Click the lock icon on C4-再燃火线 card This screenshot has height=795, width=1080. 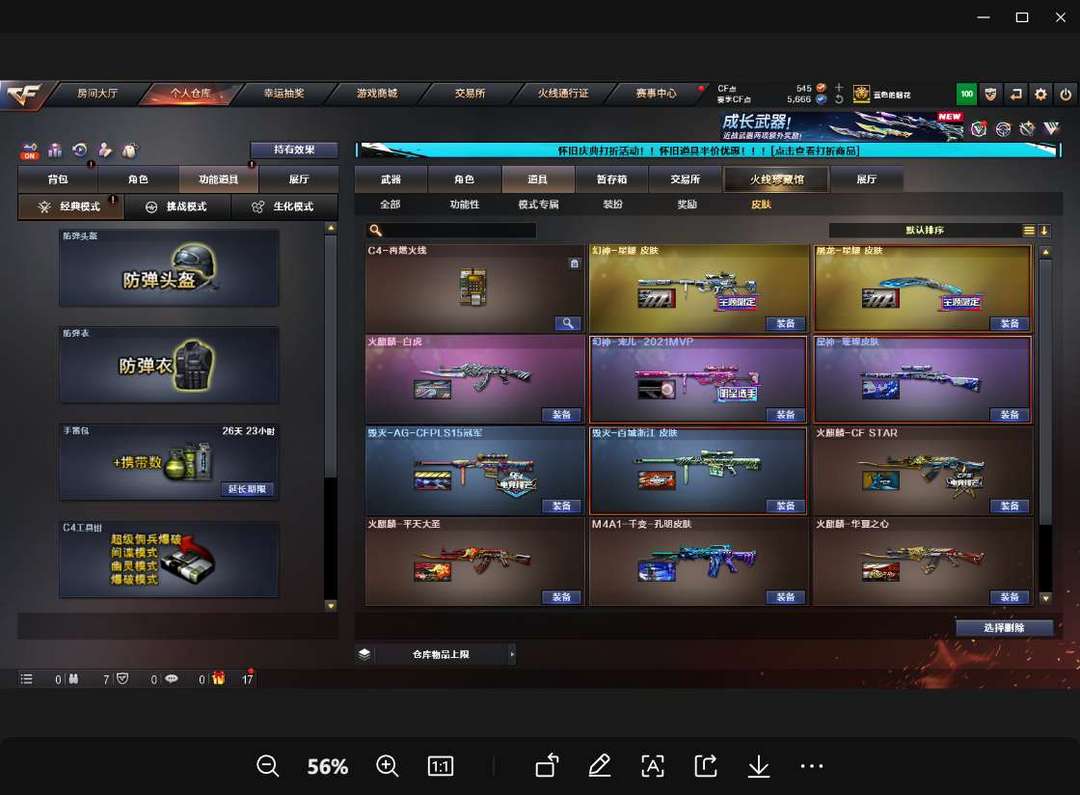574,263
